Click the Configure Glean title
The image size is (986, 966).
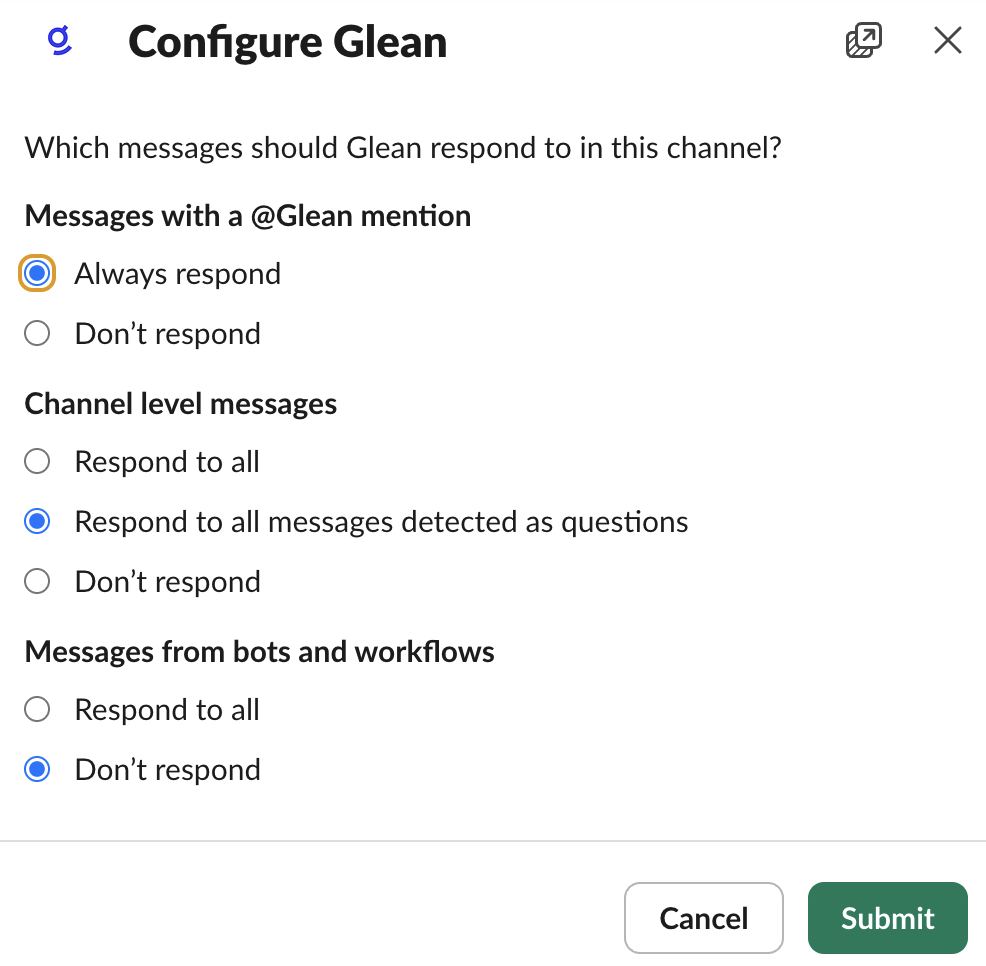click(287, 42)
